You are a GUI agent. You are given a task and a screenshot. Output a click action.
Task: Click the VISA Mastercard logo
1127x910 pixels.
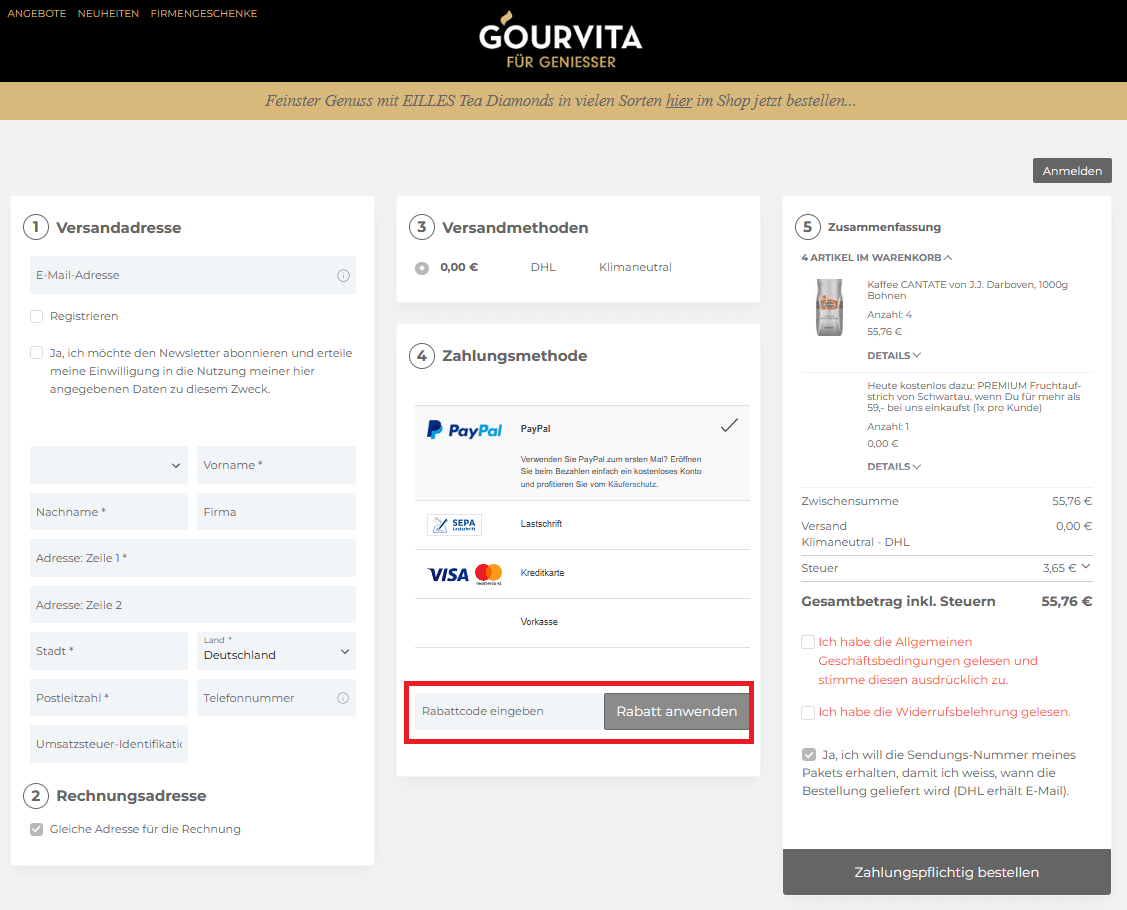click(464, 574)
